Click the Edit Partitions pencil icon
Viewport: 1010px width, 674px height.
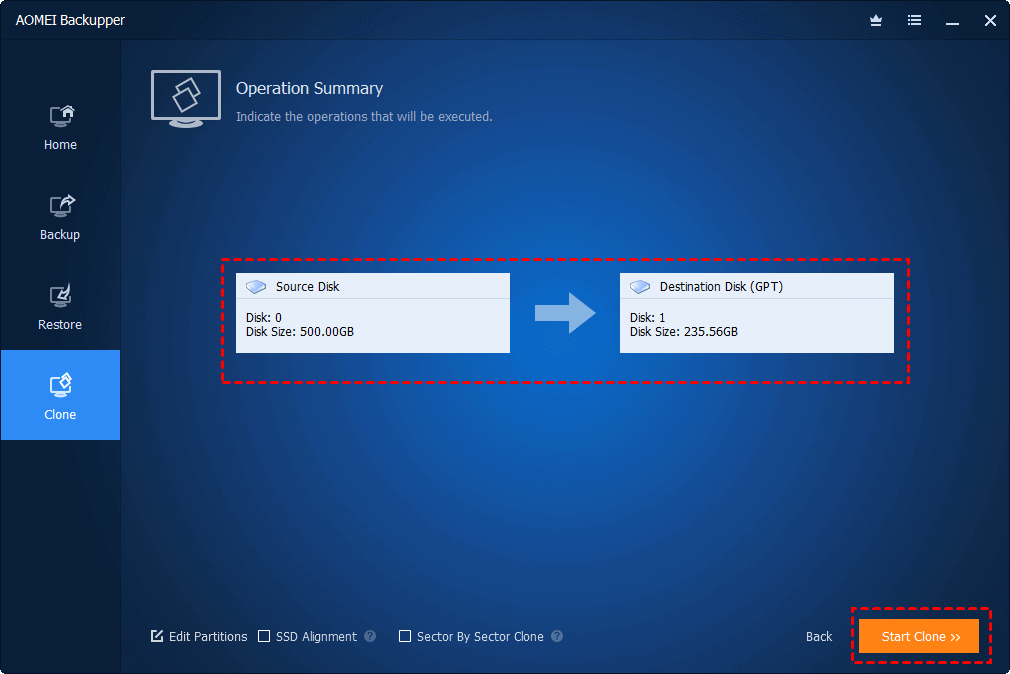coord(157,636)
